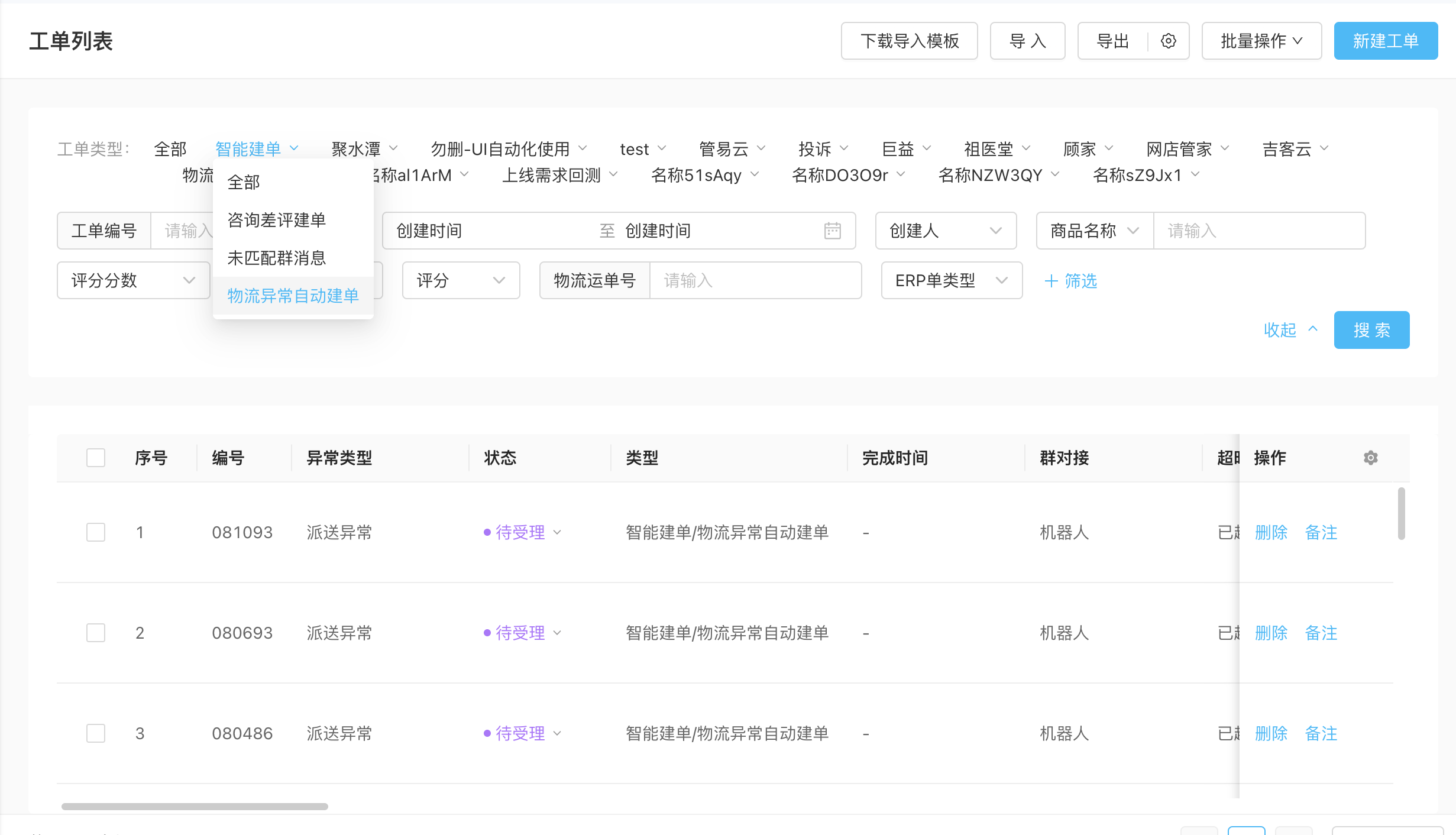Change status 待受理 for ticket 080486
Viewport: 1456px width, 835px height.
pyautogui.click(x=522, y=733)
